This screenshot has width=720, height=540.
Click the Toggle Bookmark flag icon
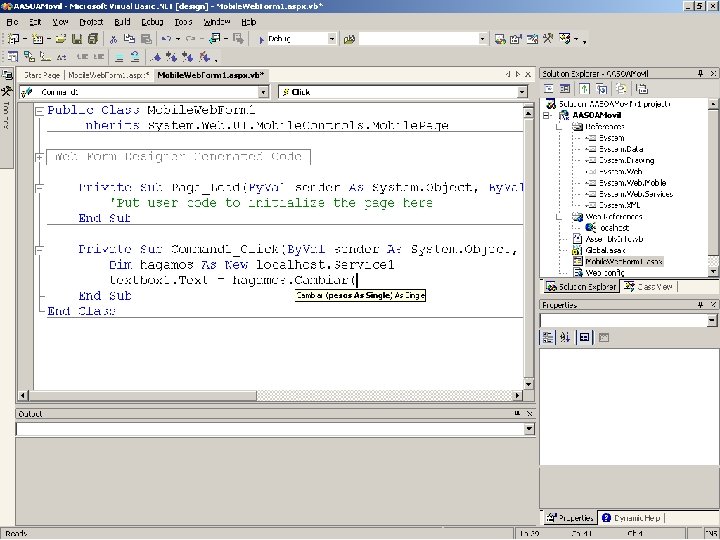(x=157, y=57)
